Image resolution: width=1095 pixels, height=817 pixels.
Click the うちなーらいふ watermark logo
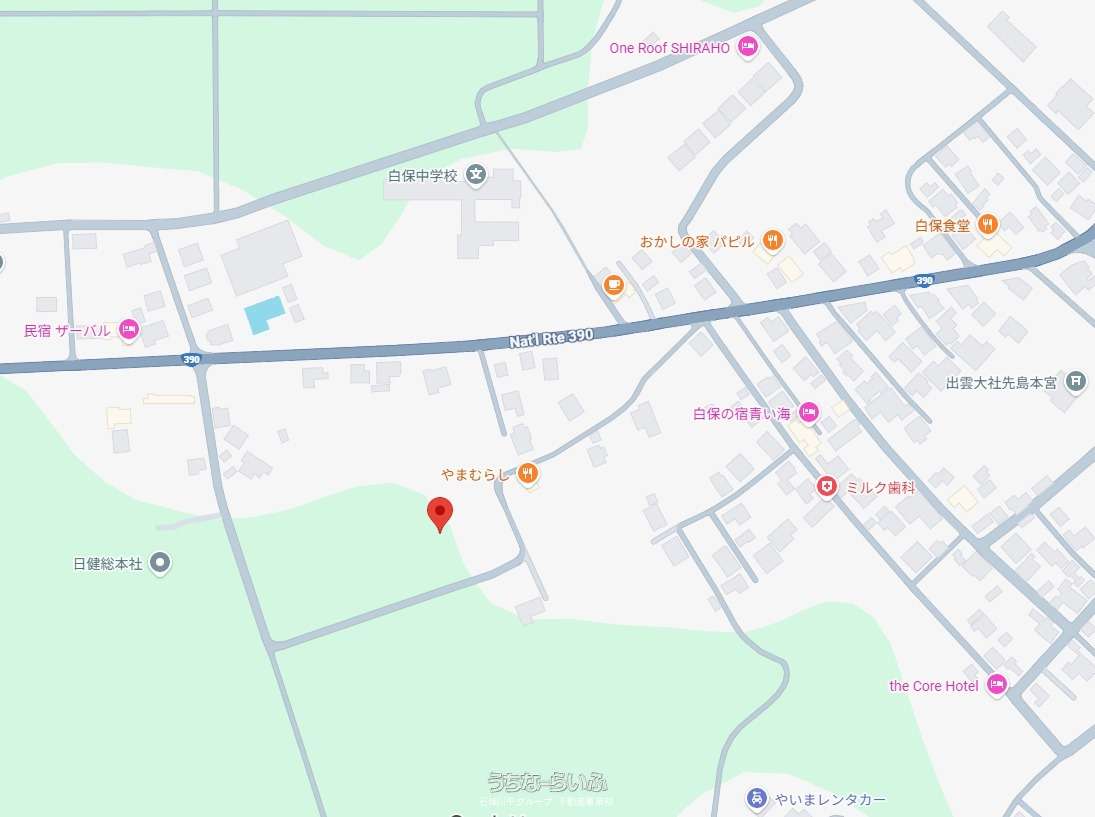coord(548,781)
